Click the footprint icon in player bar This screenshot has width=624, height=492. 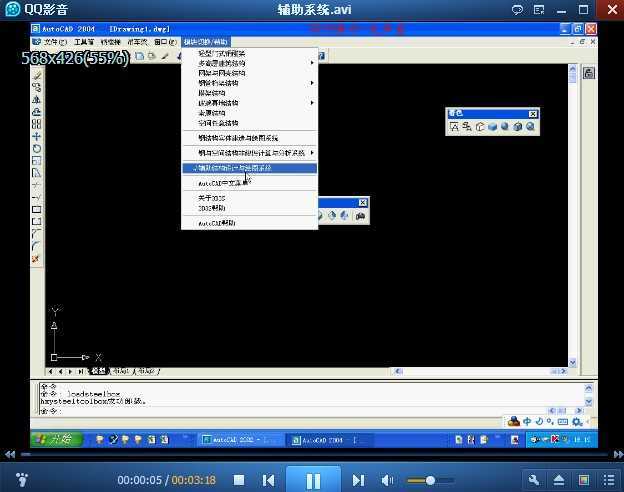(x=22, y=480)
